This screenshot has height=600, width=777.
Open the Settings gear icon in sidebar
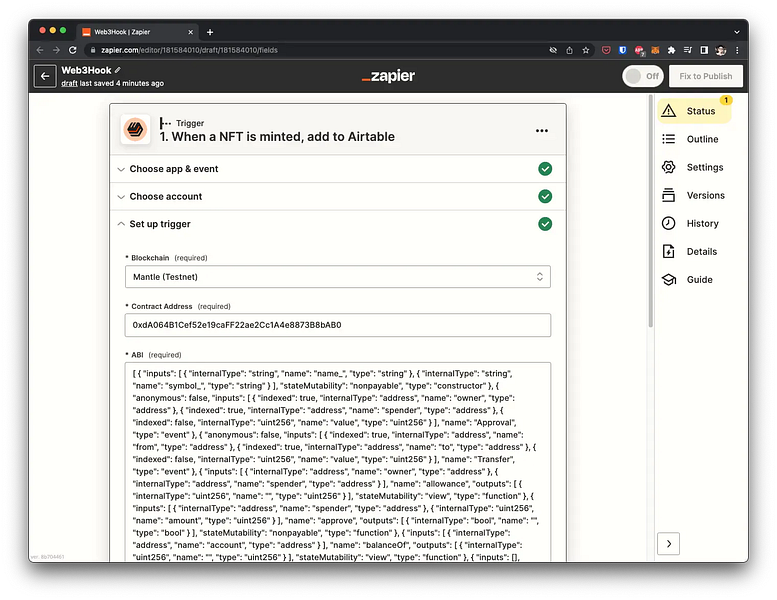[x=668, y=167]
